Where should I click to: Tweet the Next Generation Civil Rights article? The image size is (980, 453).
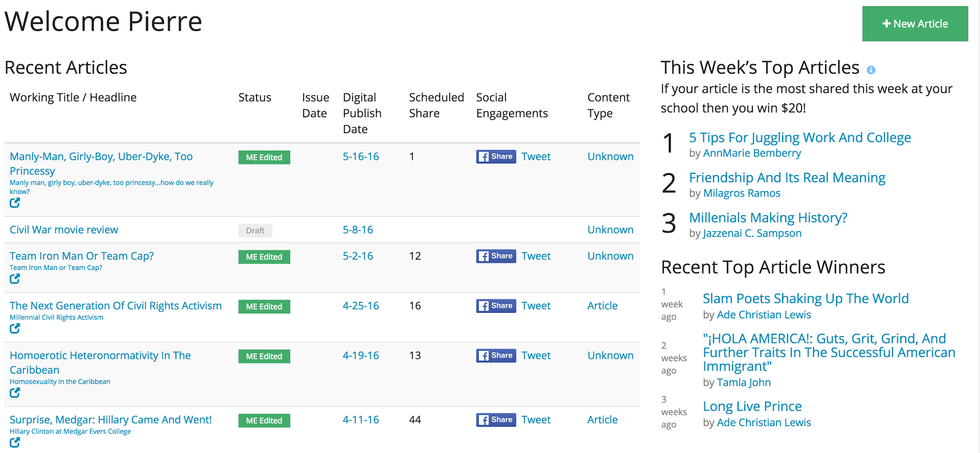[536, 306]
